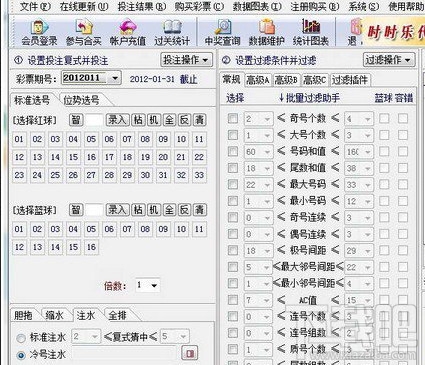This screenshot has width=425, height=365.
Task: Click the red-ball 机 random pick button
Action: 154,120
